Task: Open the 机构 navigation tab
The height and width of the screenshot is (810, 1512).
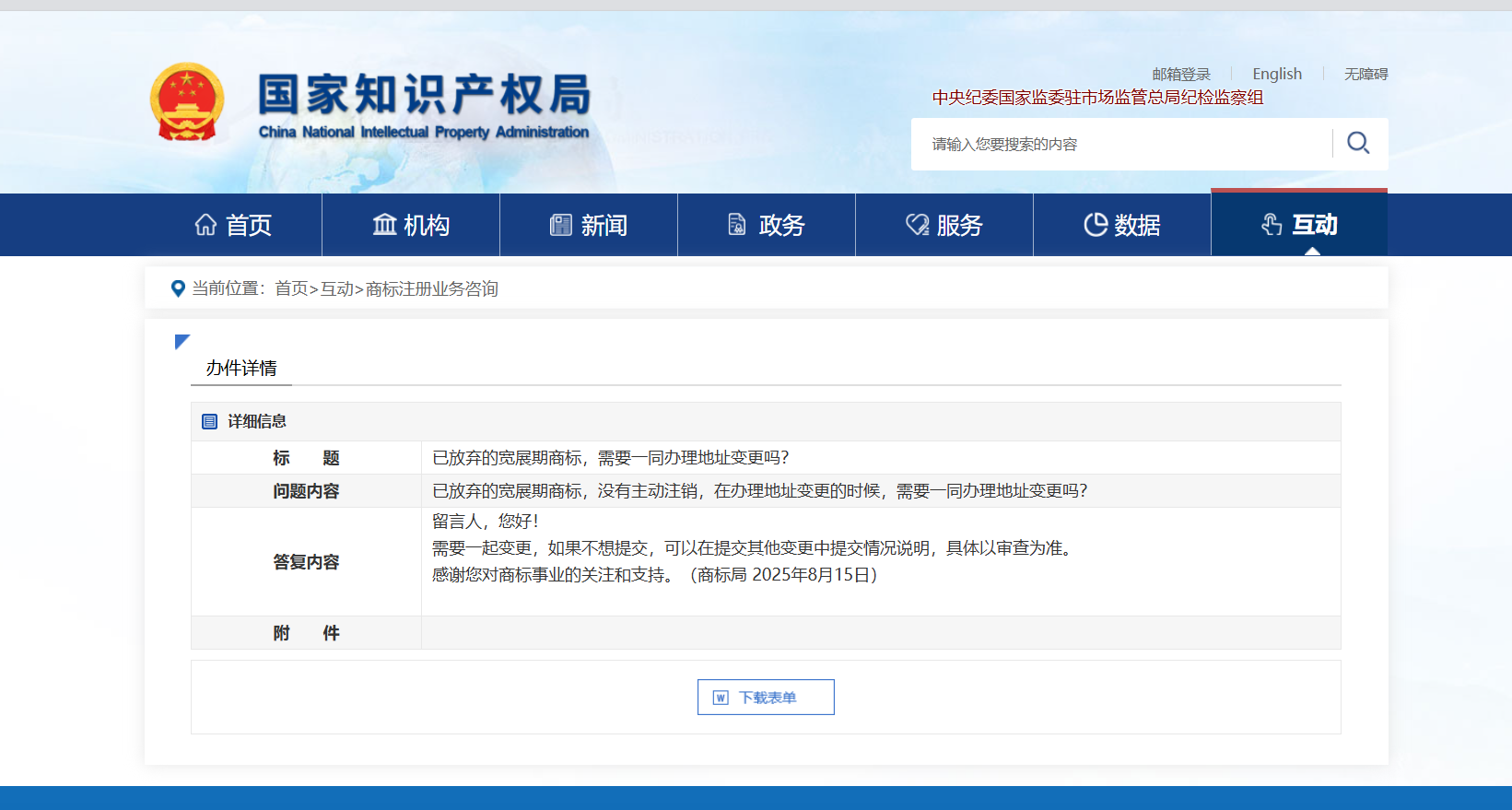Action: click(x=411, y=225)
